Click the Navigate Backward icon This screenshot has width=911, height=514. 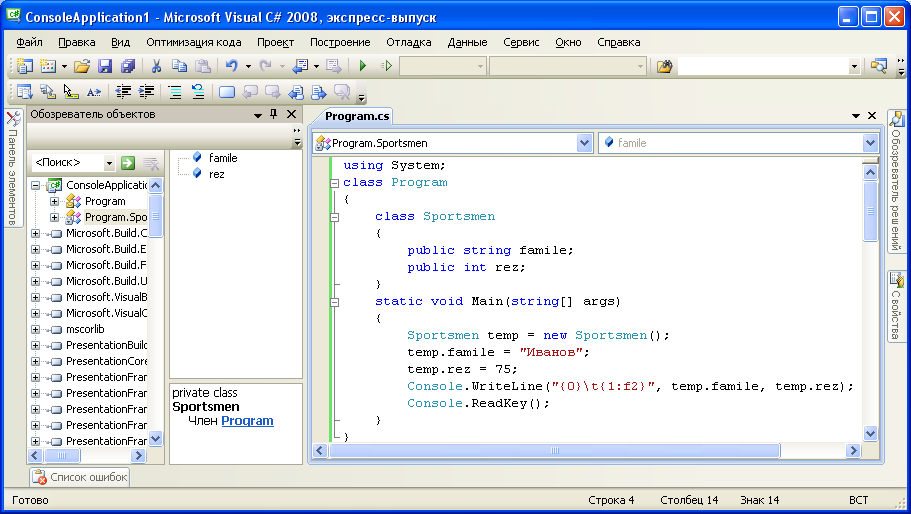click(300, 66)
